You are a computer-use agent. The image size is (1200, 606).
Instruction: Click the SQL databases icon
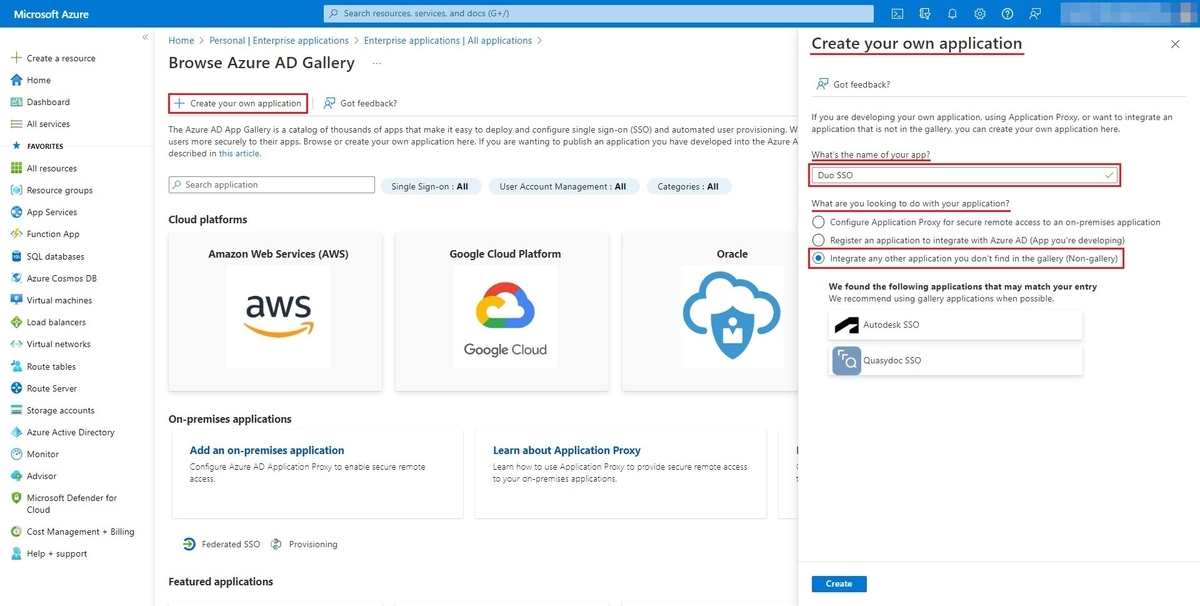click(16, 256)
